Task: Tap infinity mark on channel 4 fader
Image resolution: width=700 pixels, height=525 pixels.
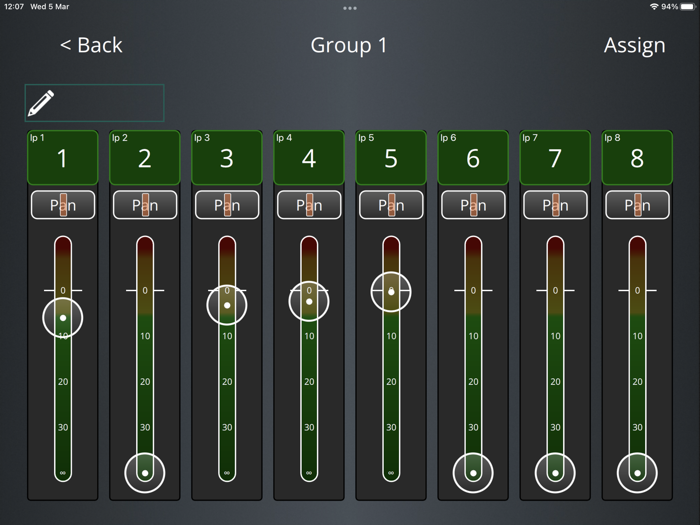Action: pos(309,473)
